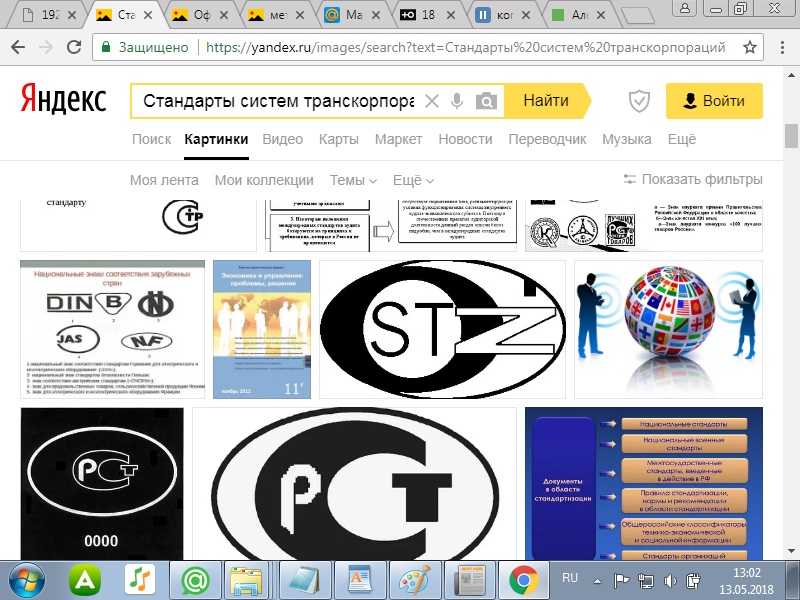Close the active Ста tab

(x=148, y=15)
